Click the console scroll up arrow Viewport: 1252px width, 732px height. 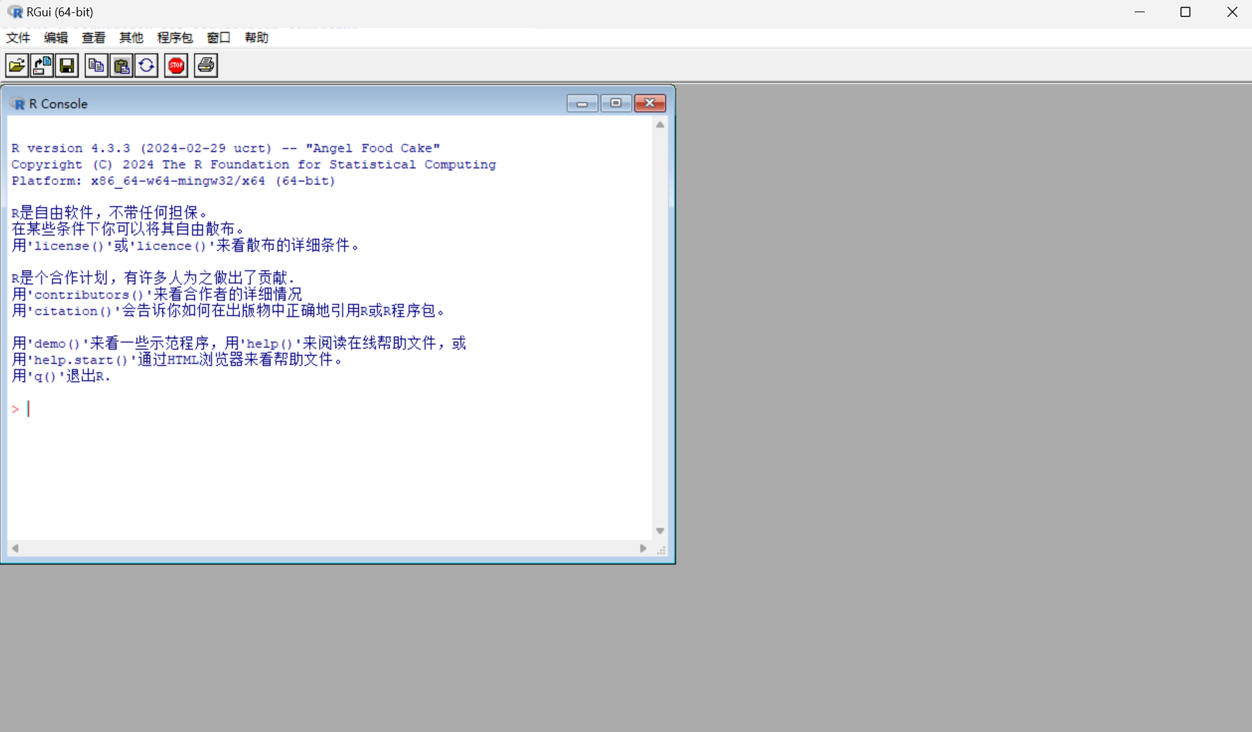pyautogui.click(x=660, y=125)
